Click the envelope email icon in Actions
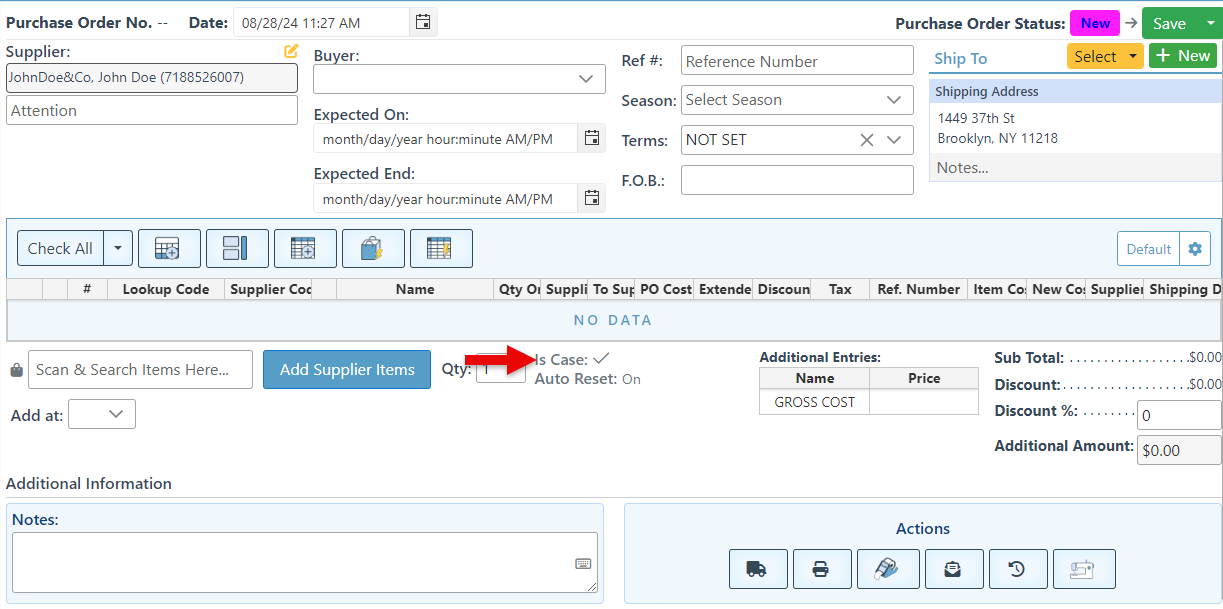This screenshot has height=609, width=1223. (x=953, y=569)
